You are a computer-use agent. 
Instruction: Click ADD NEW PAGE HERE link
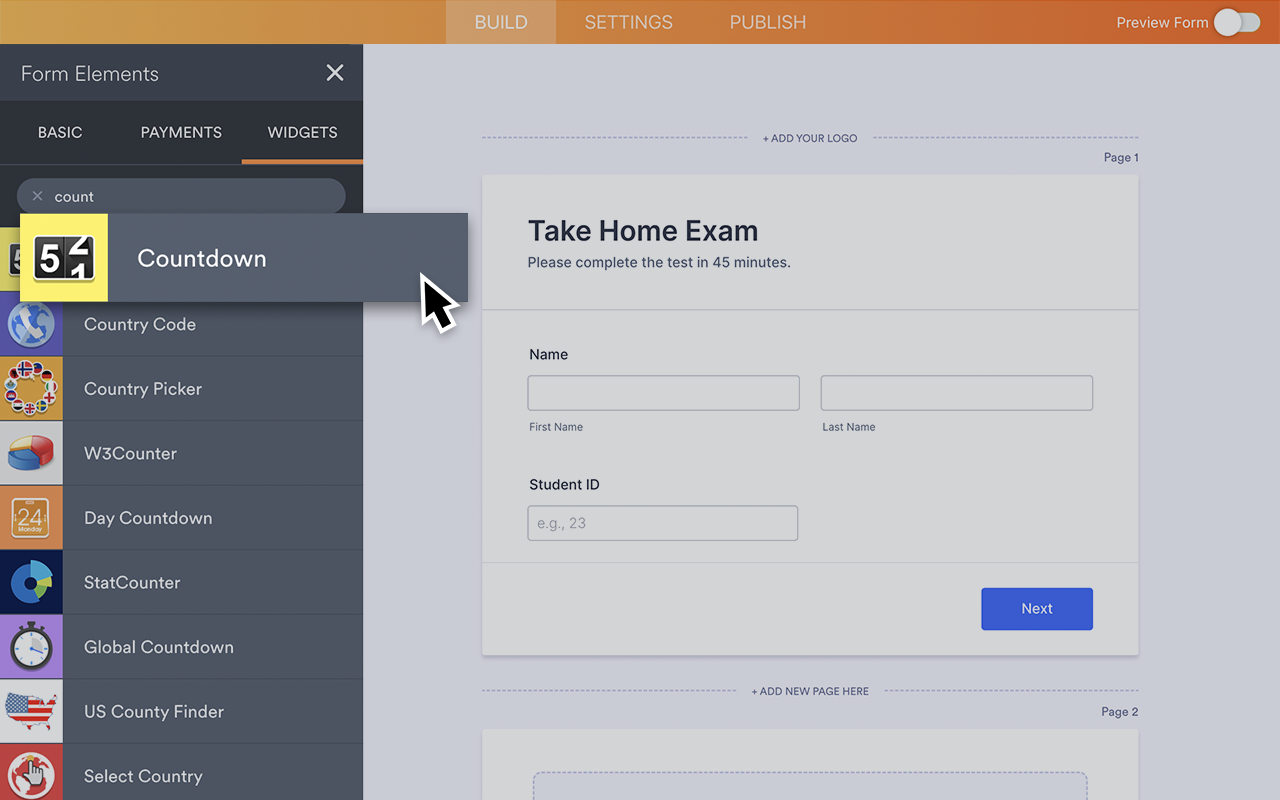[810, 690]
